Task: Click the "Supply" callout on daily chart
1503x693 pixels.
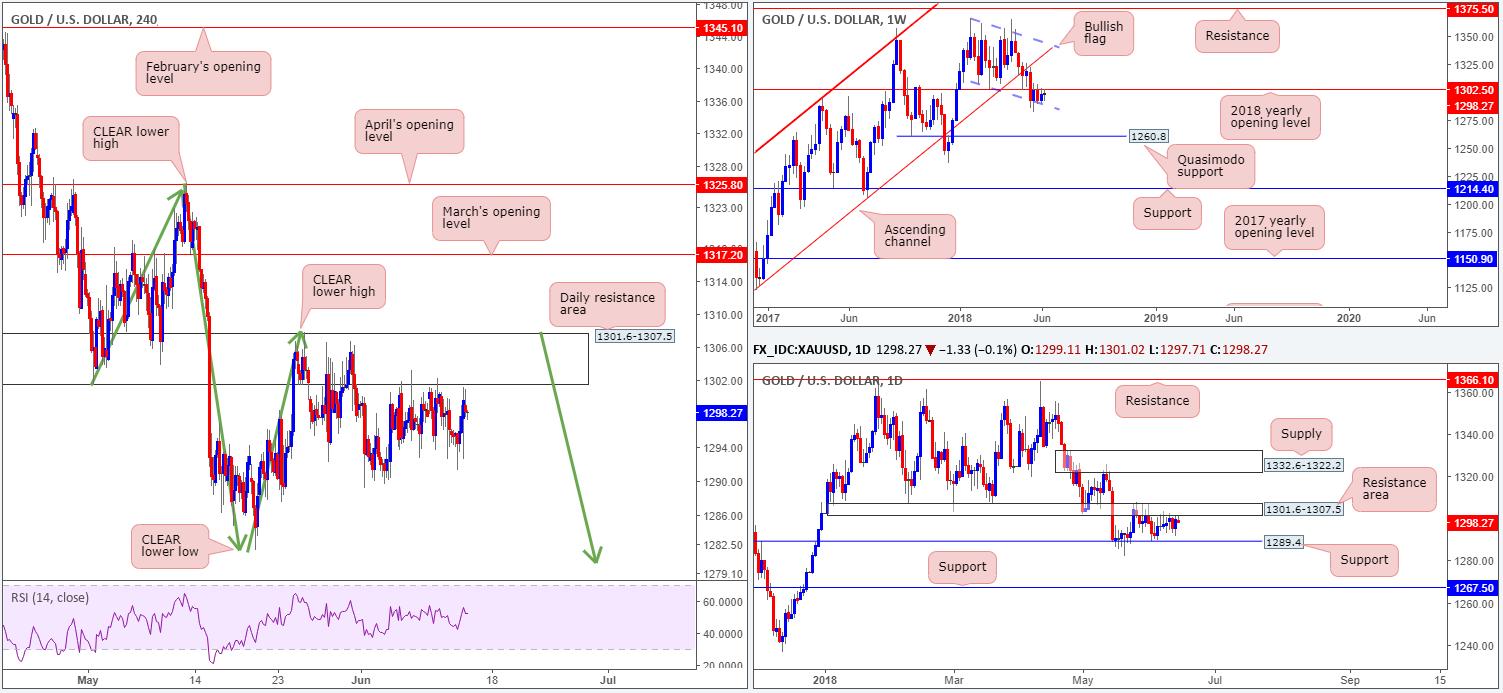Action: [x=1300, y=433]
